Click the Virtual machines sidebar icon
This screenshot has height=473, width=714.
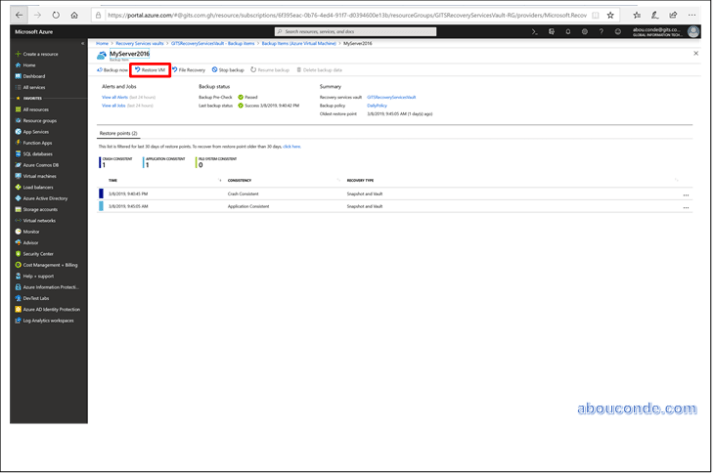(17, 175)
